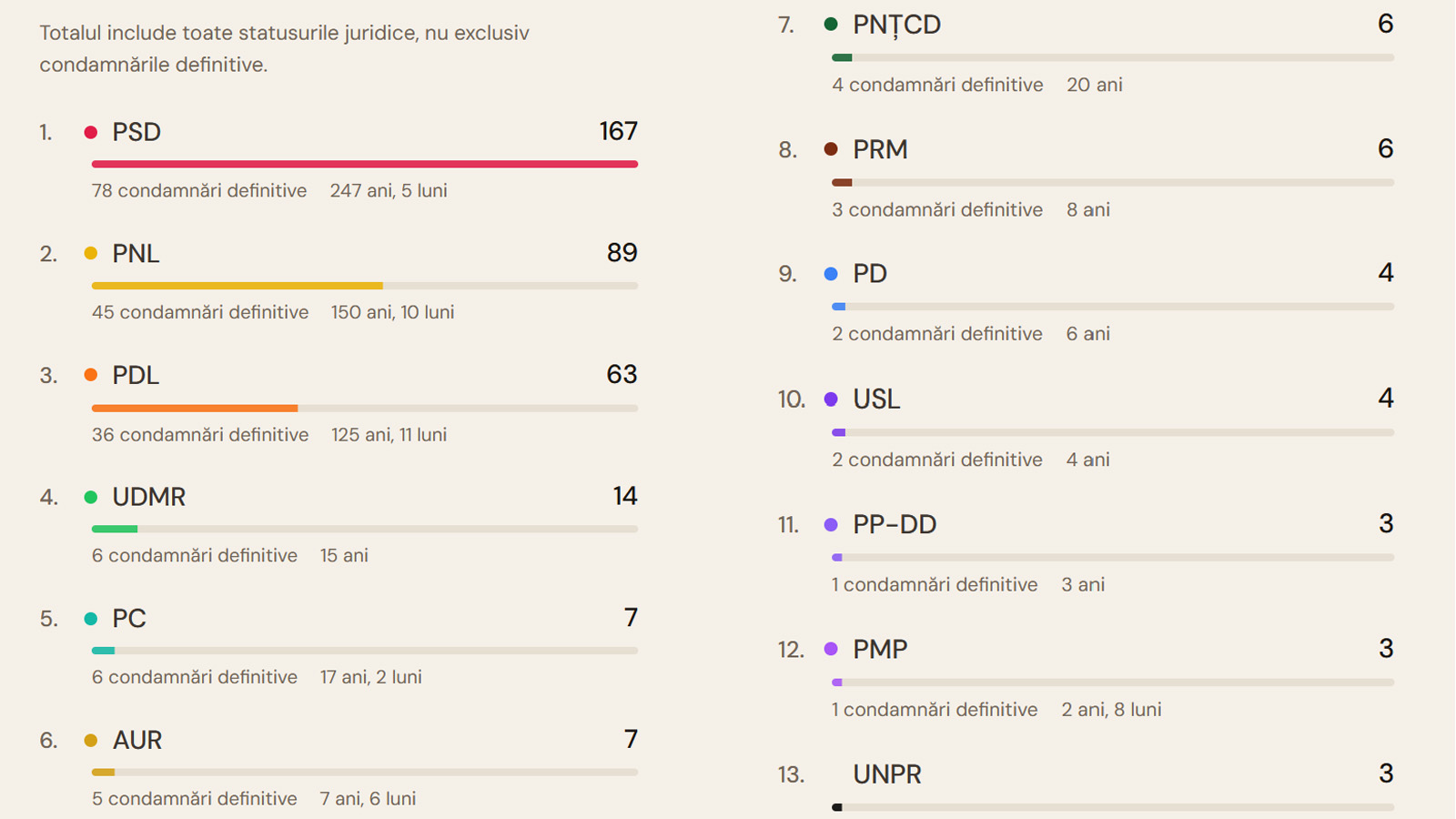Click the teal dot beside PC
Image resolution: width=1456 pixels, height=819 pixels.
[91, 619]
